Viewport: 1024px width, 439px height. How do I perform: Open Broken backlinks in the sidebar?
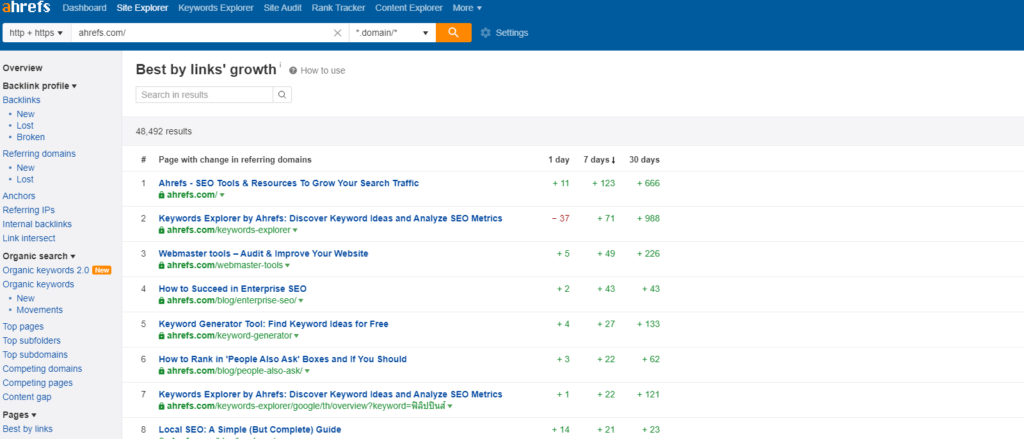pos(31,137)
